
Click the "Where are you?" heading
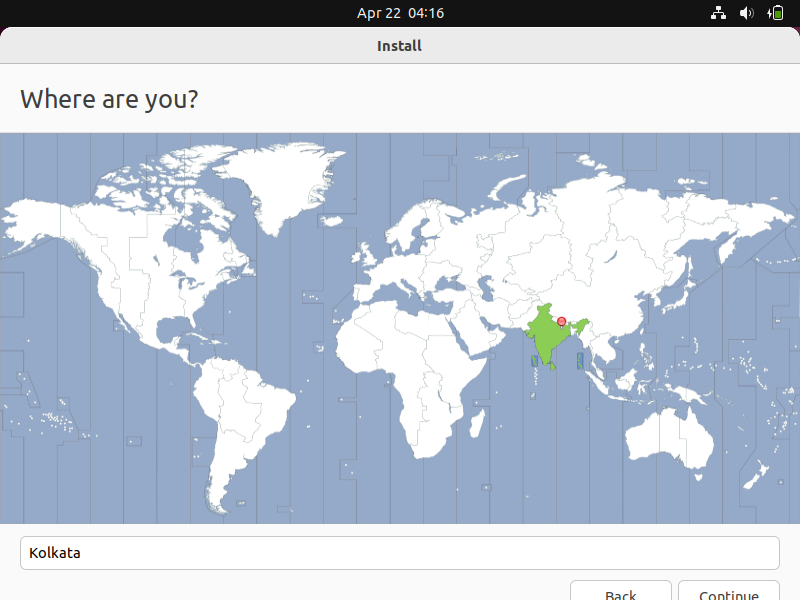(109, 99)
